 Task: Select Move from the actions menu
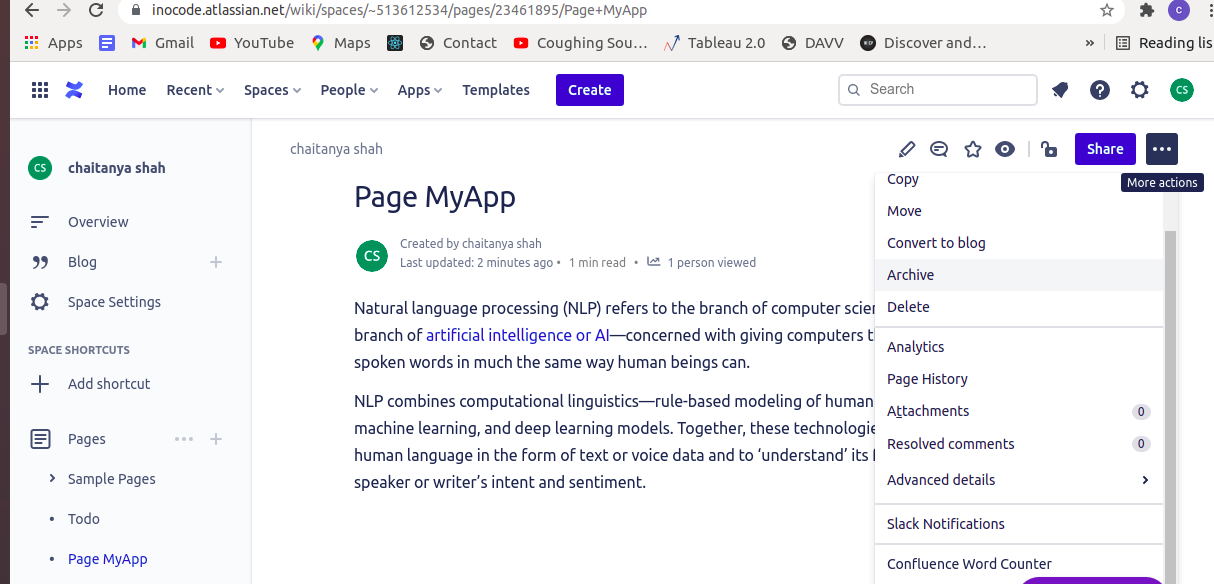pos(1019,211)
